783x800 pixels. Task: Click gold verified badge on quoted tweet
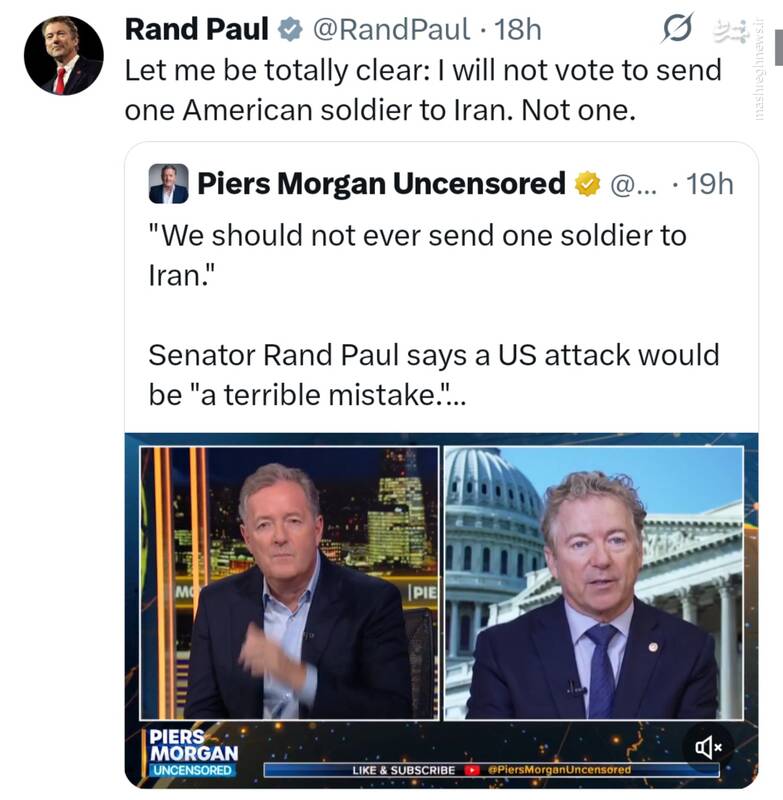[587, 184]
